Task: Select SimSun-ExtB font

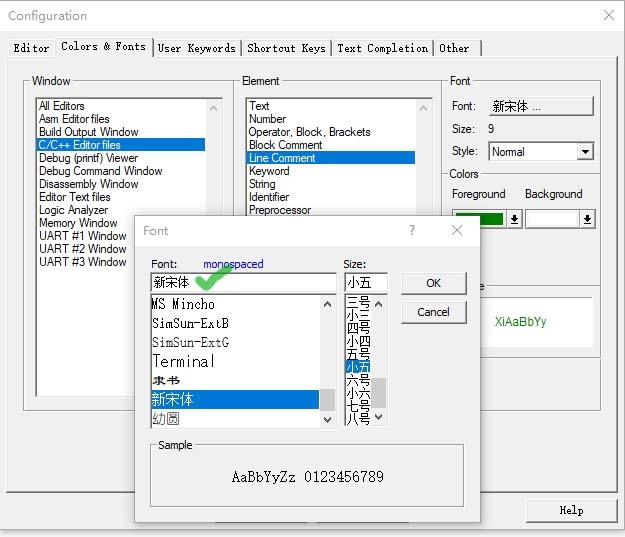Action: [x=235, y=323]
